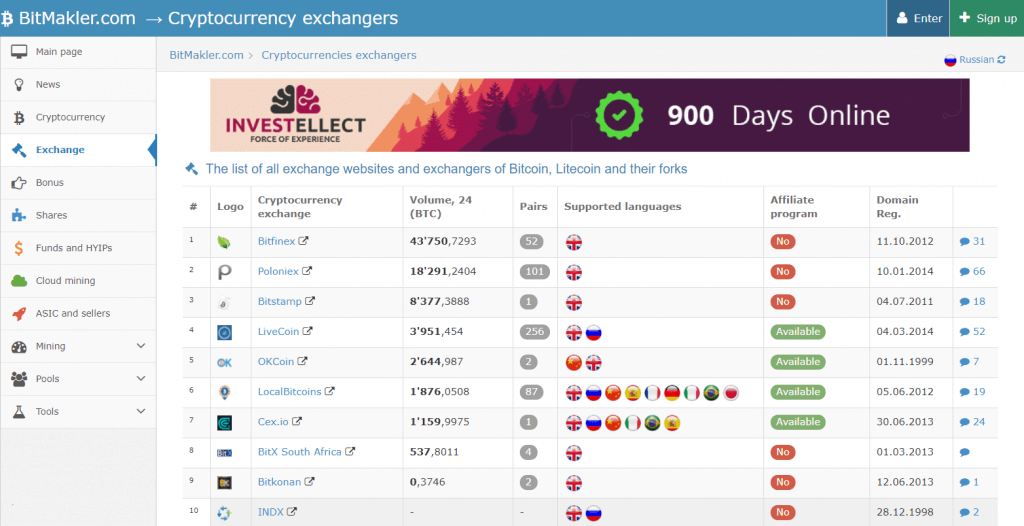This screenshot has width=1024, height=526.
Task: Click the Cex.io logo icon
Action: [x=224, y=423]
